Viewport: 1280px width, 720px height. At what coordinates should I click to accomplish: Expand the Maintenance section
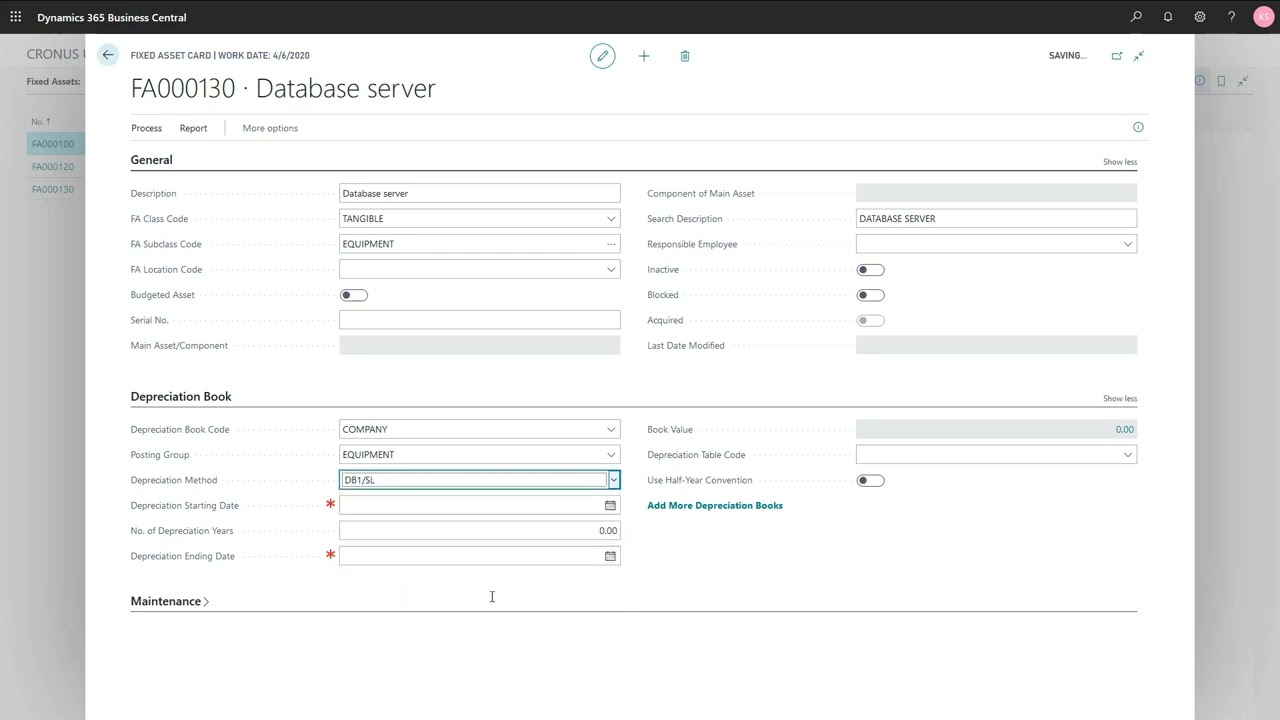[x=169, y=601]
